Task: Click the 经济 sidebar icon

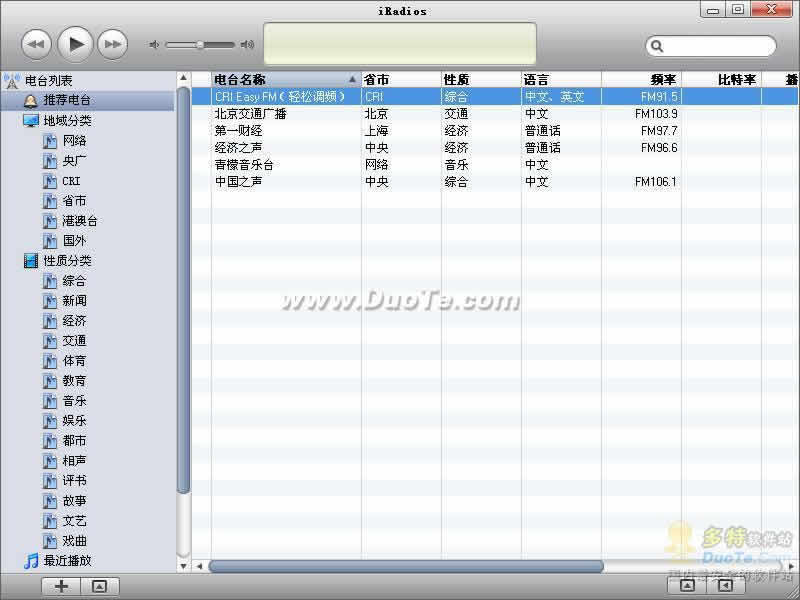Action: click(49, 321)
